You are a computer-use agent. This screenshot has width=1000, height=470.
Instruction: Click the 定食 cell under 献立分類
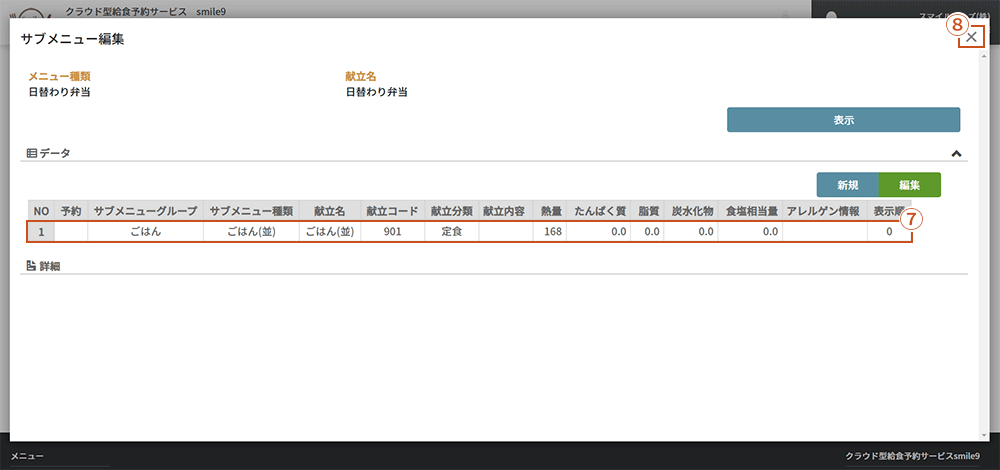click(x=451, y=232)
